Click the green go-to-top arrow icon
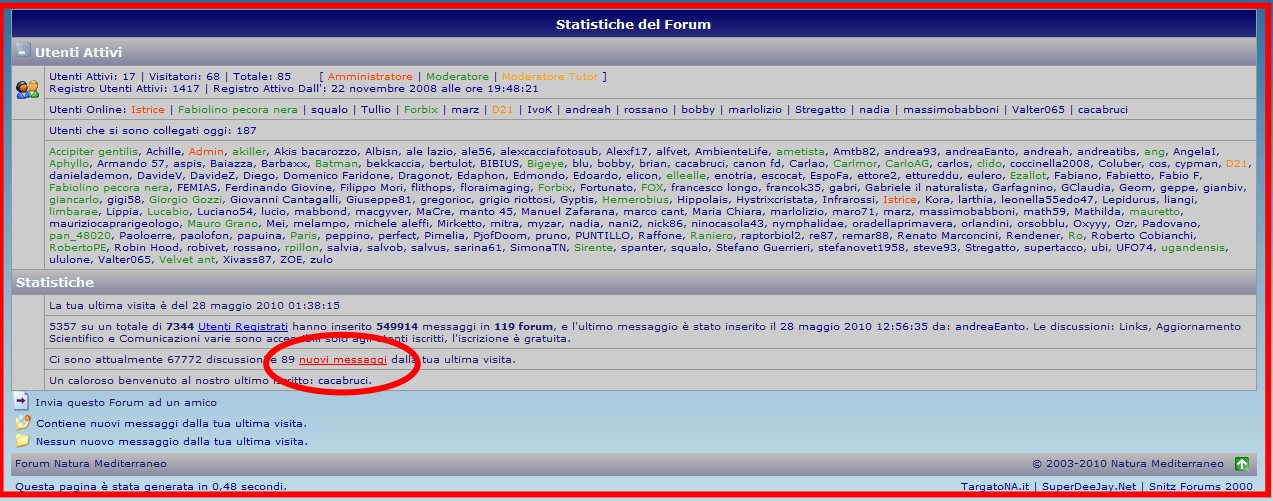This screenshot has width=1273, height=501. [1241, 463]
